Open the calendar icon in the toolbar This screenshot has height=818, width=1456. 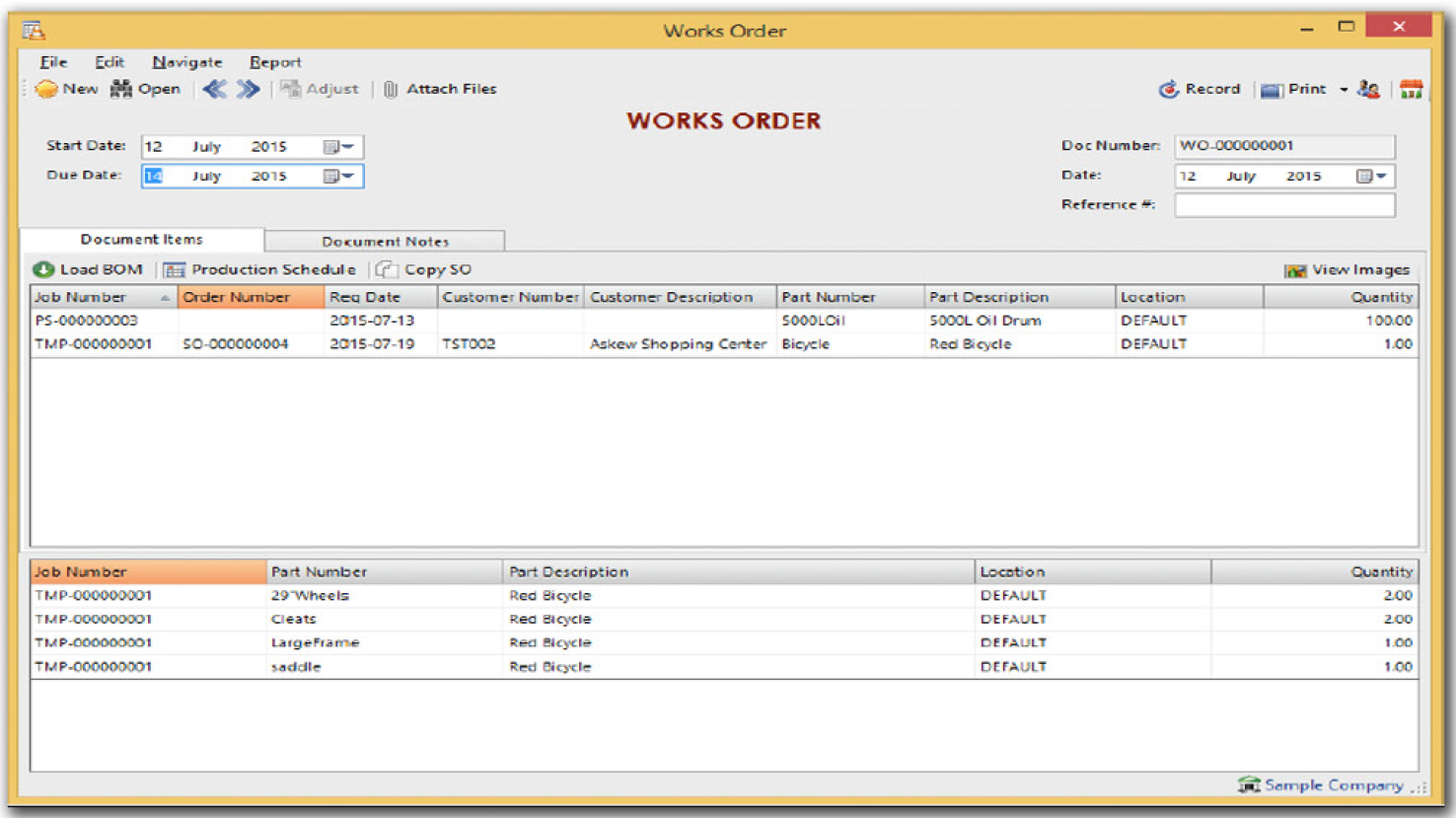coord(1411,89)
